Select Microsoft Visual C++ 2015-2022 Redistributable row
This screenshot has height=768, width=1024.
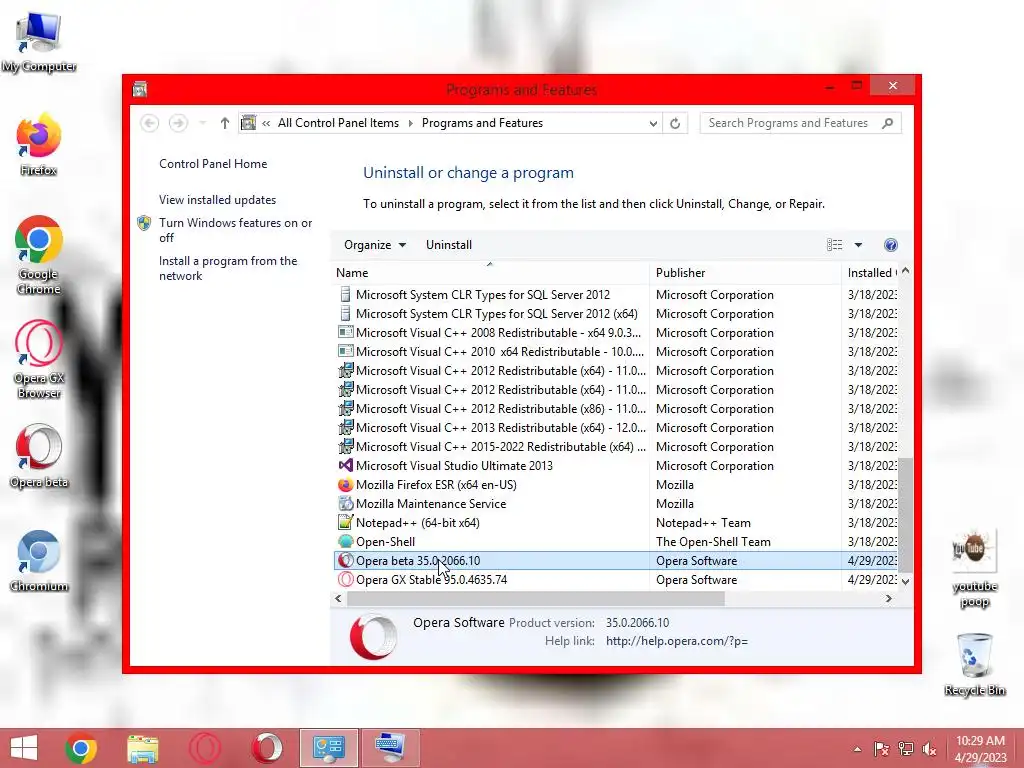pyautogui.click(x=616, y=447)
